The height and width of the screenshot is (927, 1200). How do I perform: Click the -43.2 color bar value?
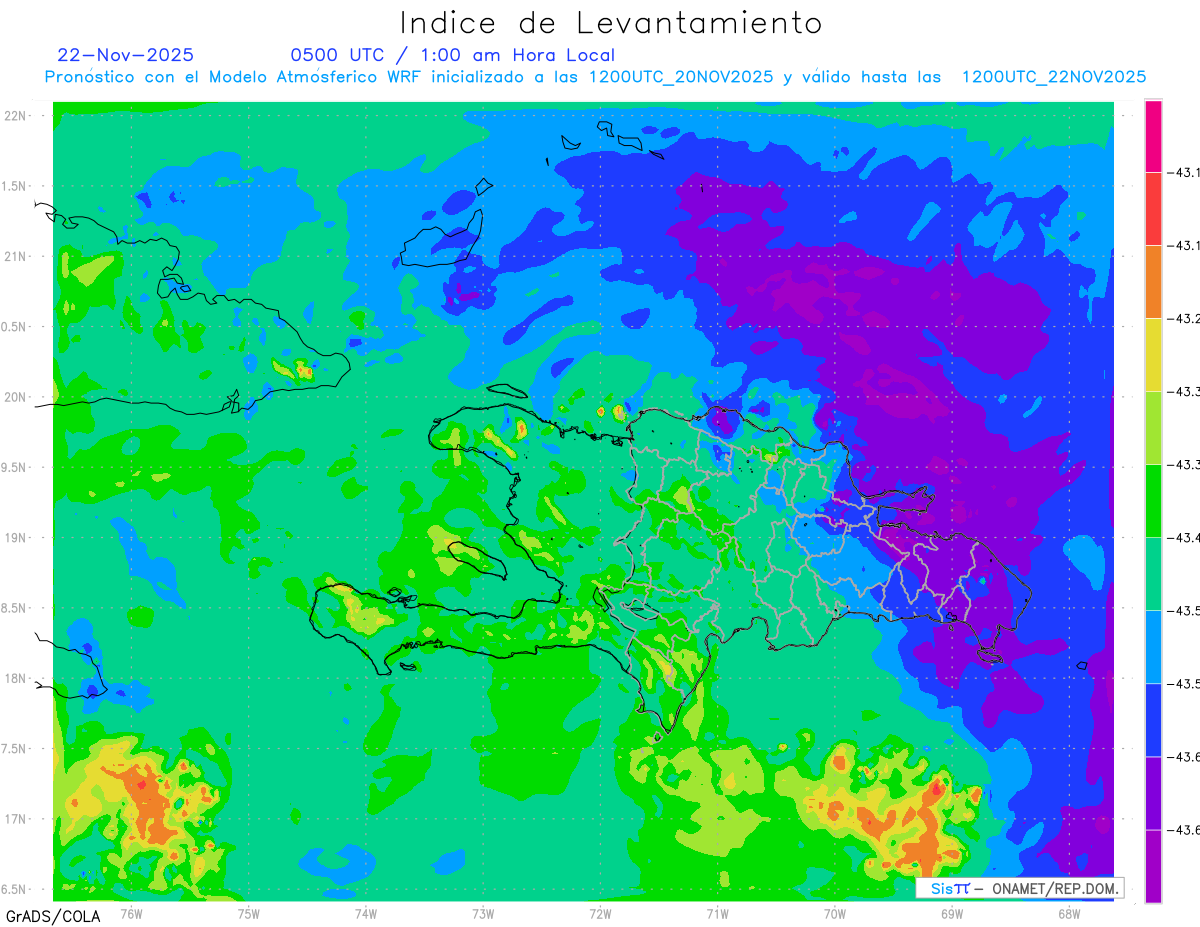coord(1186,319)
